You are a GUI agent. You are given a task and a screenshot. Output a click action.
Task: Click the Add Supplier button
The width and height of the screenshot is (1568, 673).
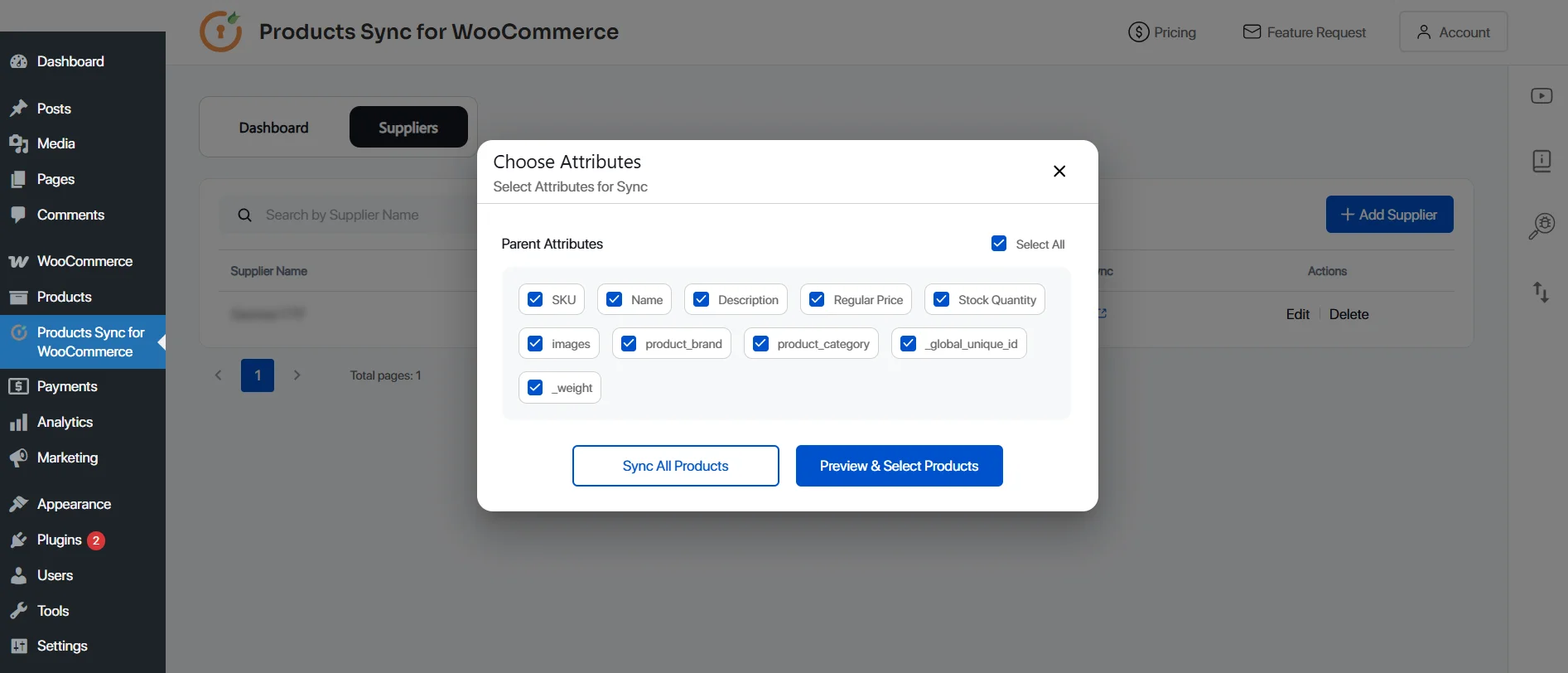coord(1390,214)
